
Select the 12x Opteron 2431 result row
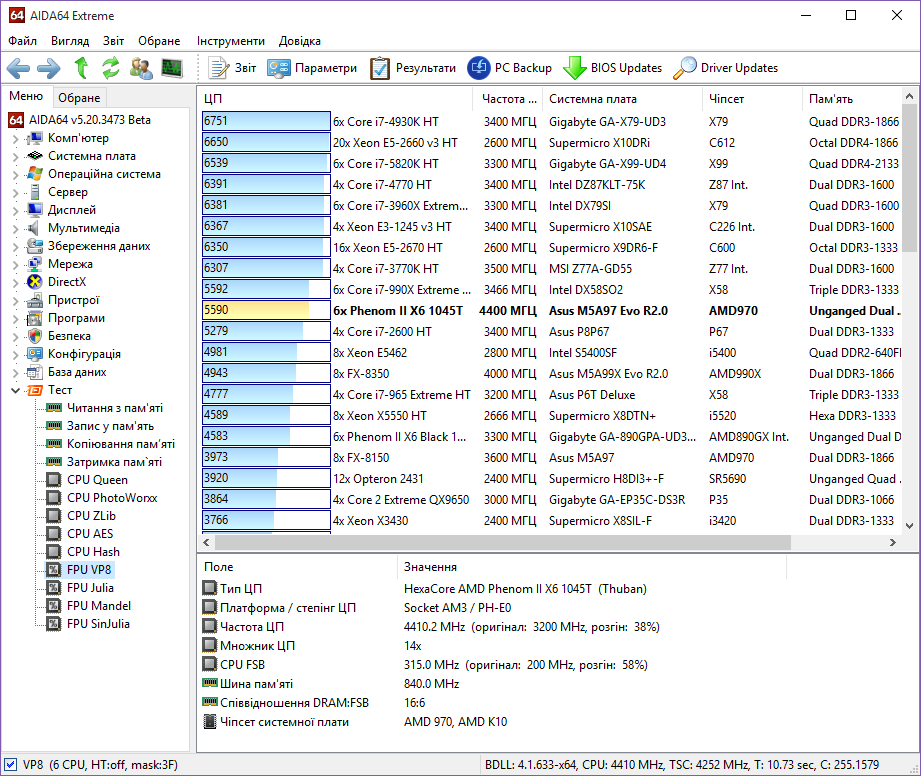552,479
